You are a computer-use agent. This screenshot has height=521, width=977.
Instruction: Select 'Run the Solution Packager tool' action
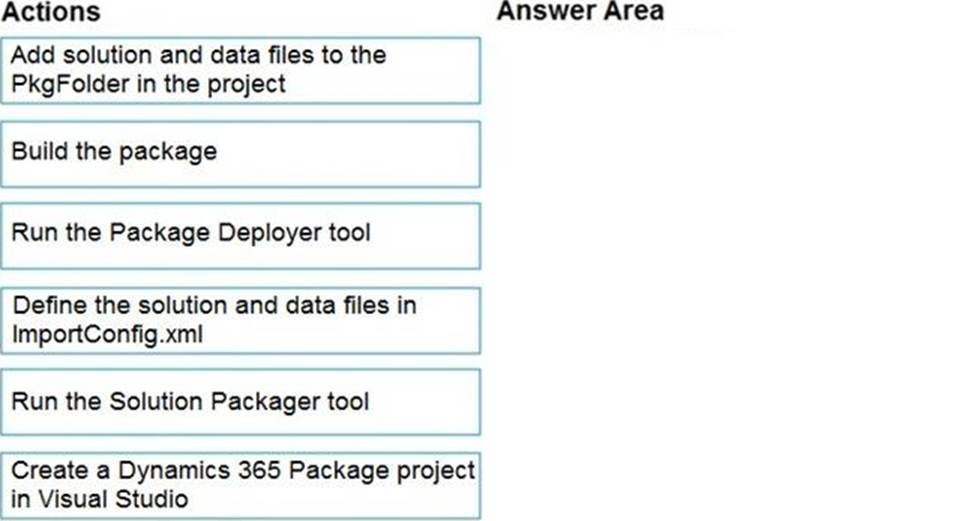click(241, 402)
